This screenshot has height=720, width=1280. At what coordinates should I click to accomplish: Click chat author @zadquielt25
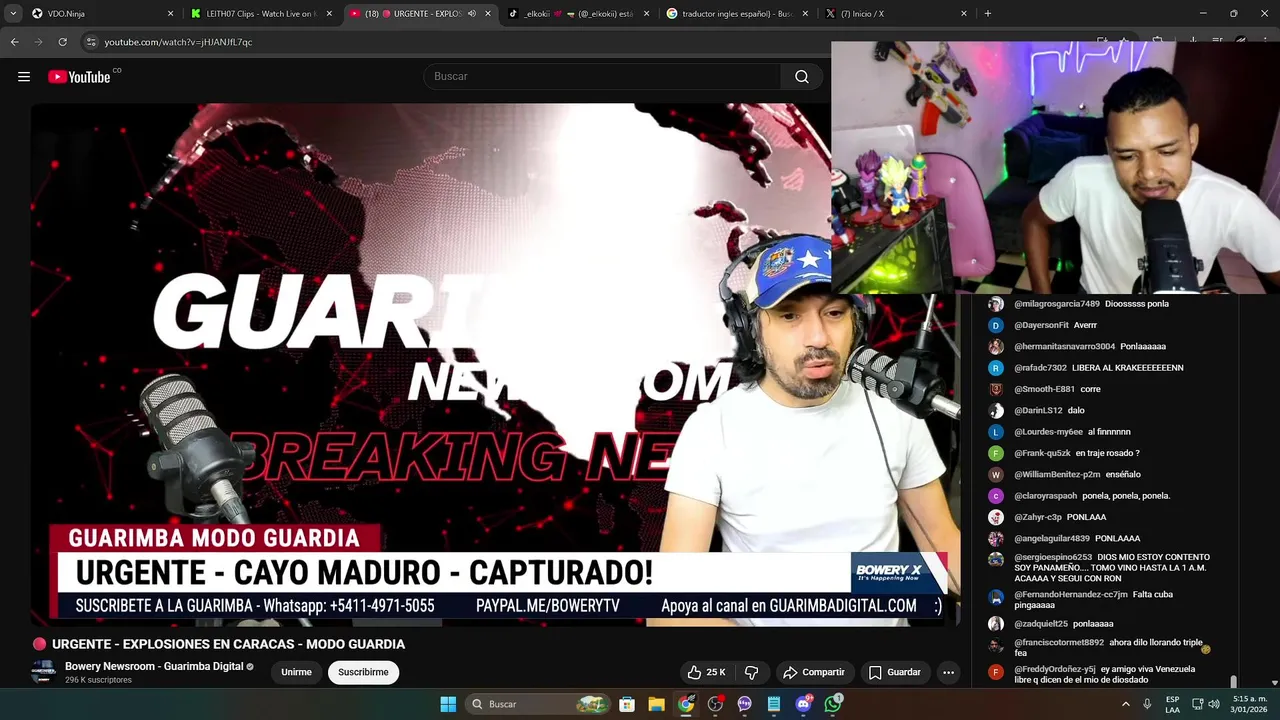(x=1041, y=624)
